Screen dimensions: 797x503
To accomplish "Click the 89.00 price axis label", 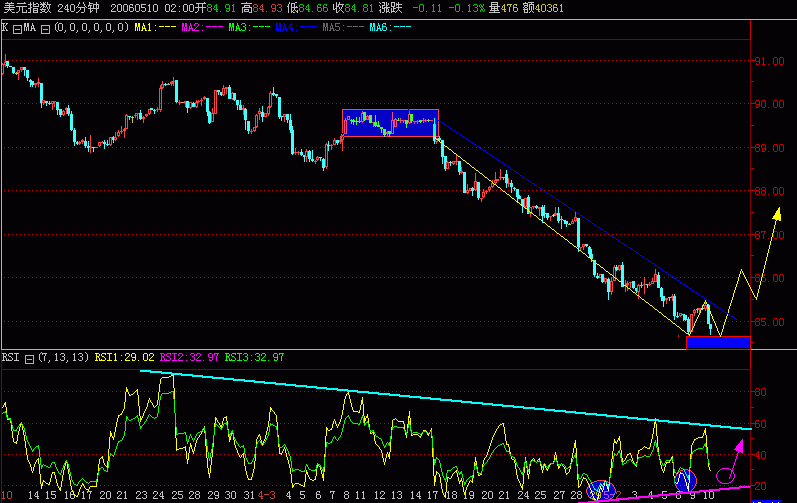I will pos(770,148).
